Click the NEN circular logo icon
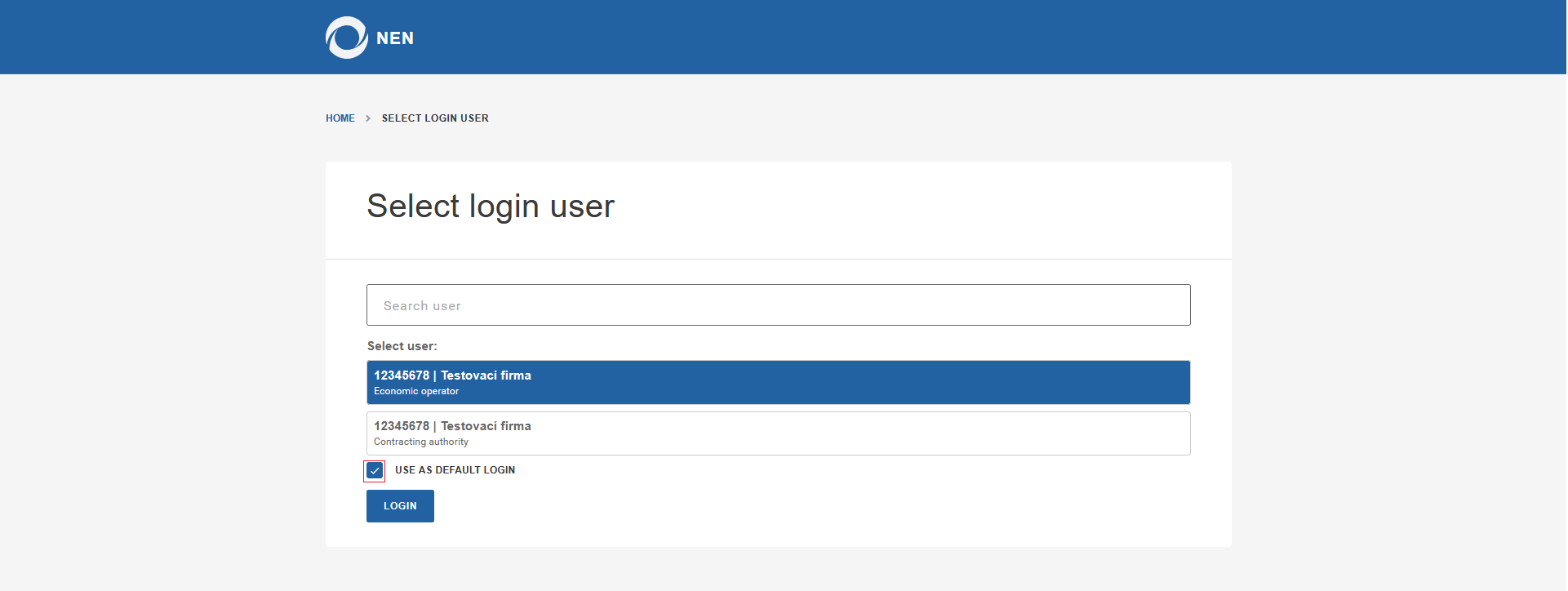This screenshot has width=1568, height=591. (x=346, y=38)
